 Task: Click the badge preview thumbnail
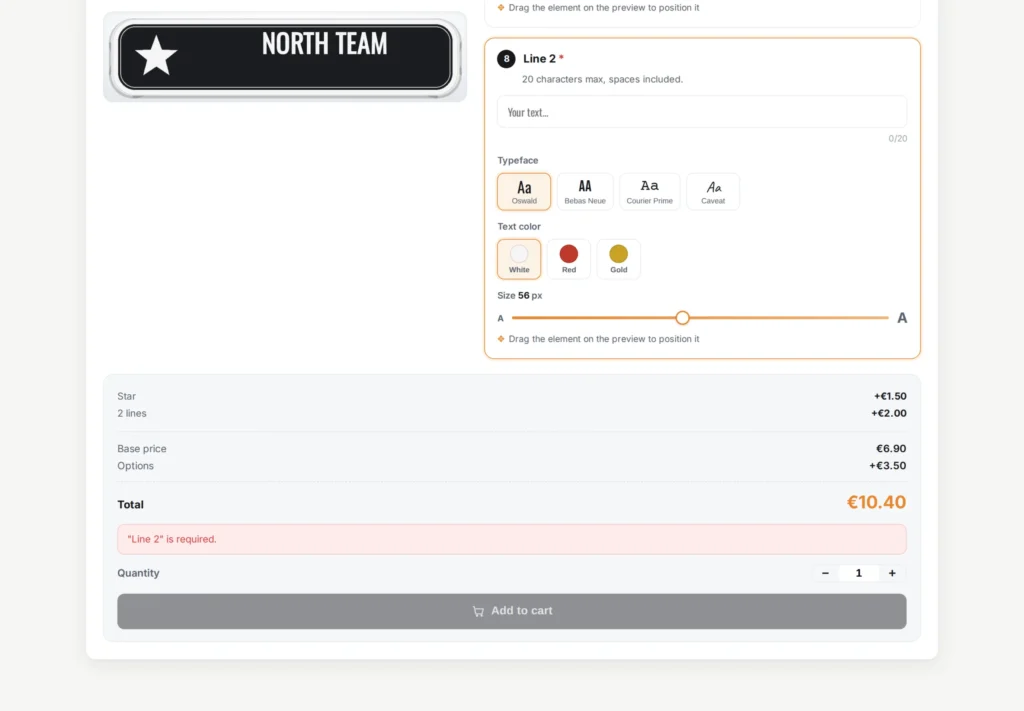click(285, 57)
